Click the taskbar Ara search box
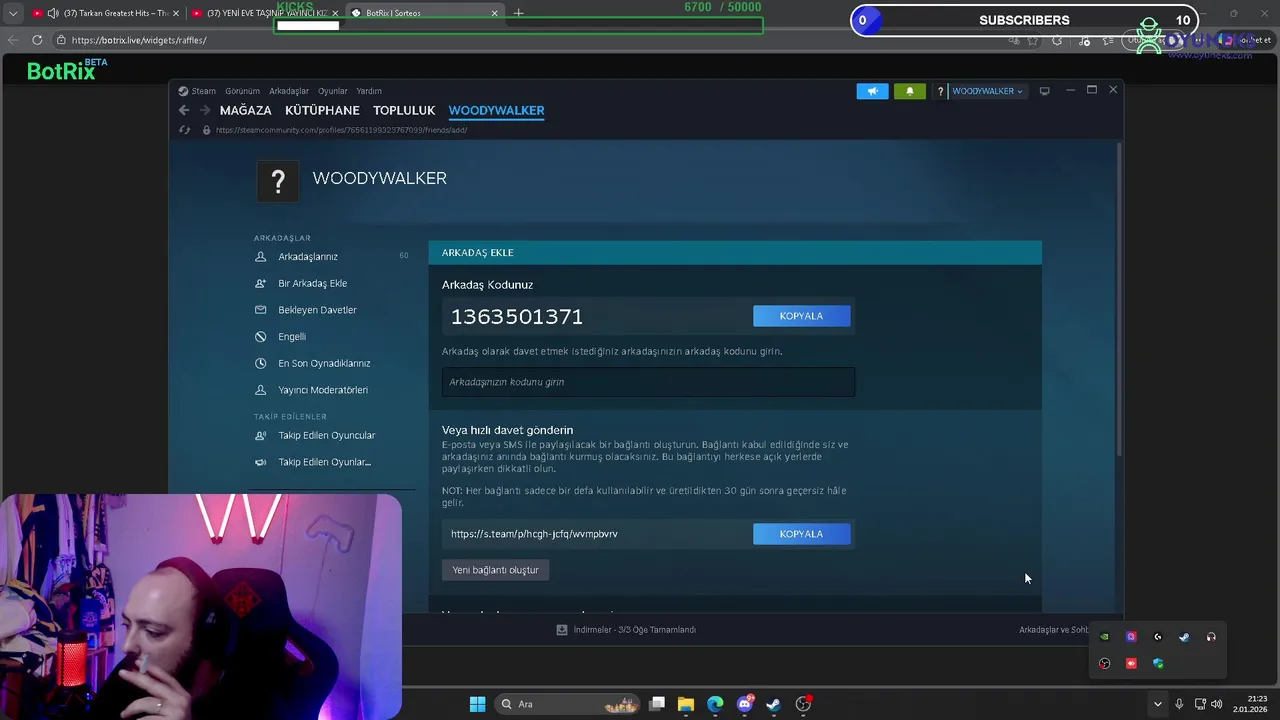The height and width of the screenshot is (720, 1280). coord(568,704)
